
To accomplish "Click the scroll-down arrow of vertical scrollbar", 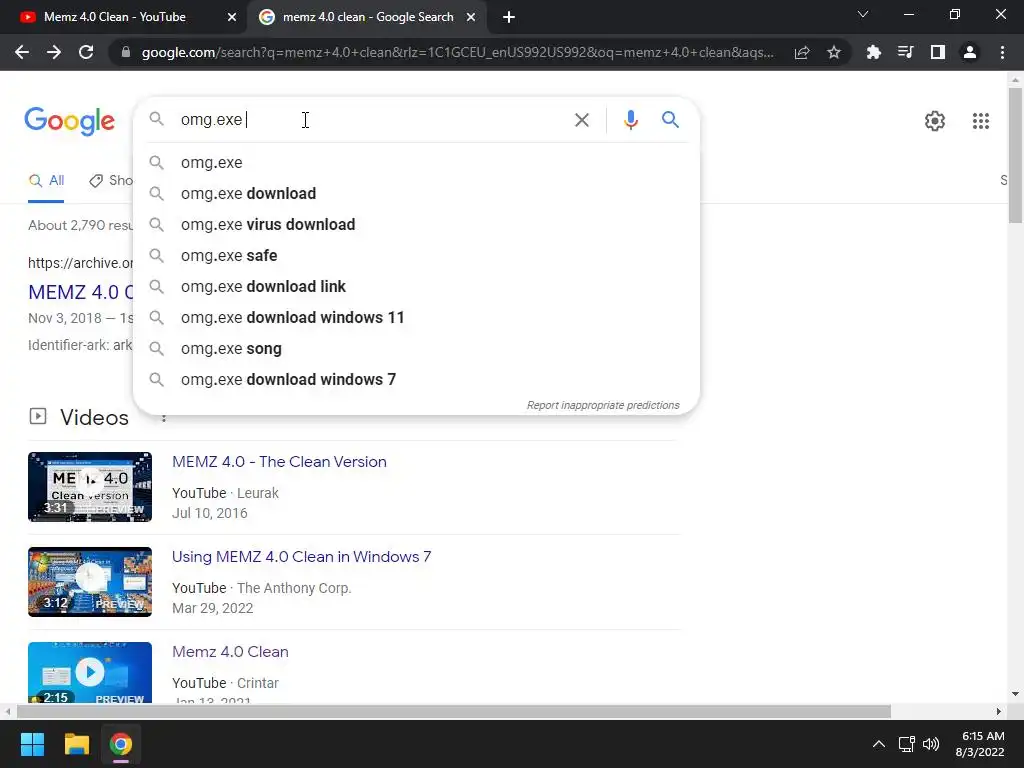I will click(x=1015, y=694).
